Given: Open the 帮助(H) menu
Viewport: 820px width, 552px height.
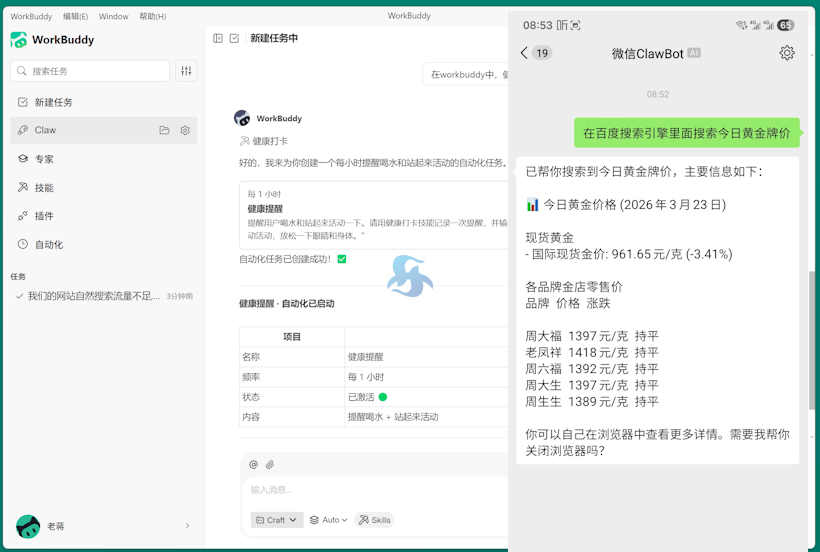Looking at the screenshot, I should point(153,16).
